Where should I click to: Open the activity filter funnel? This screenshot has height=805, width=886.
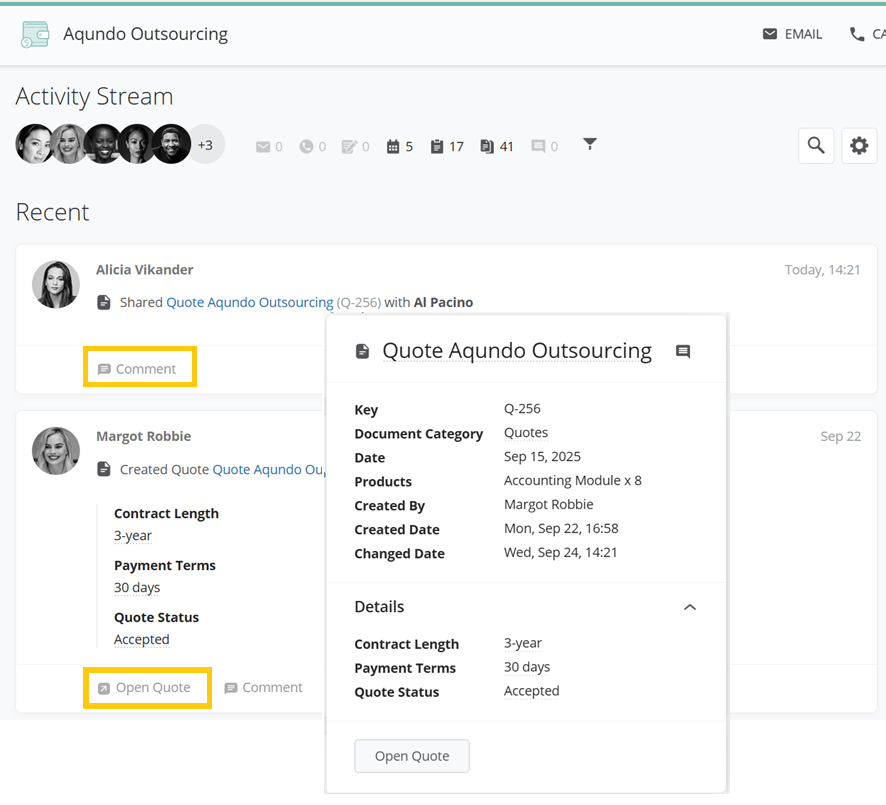(590, 145)
